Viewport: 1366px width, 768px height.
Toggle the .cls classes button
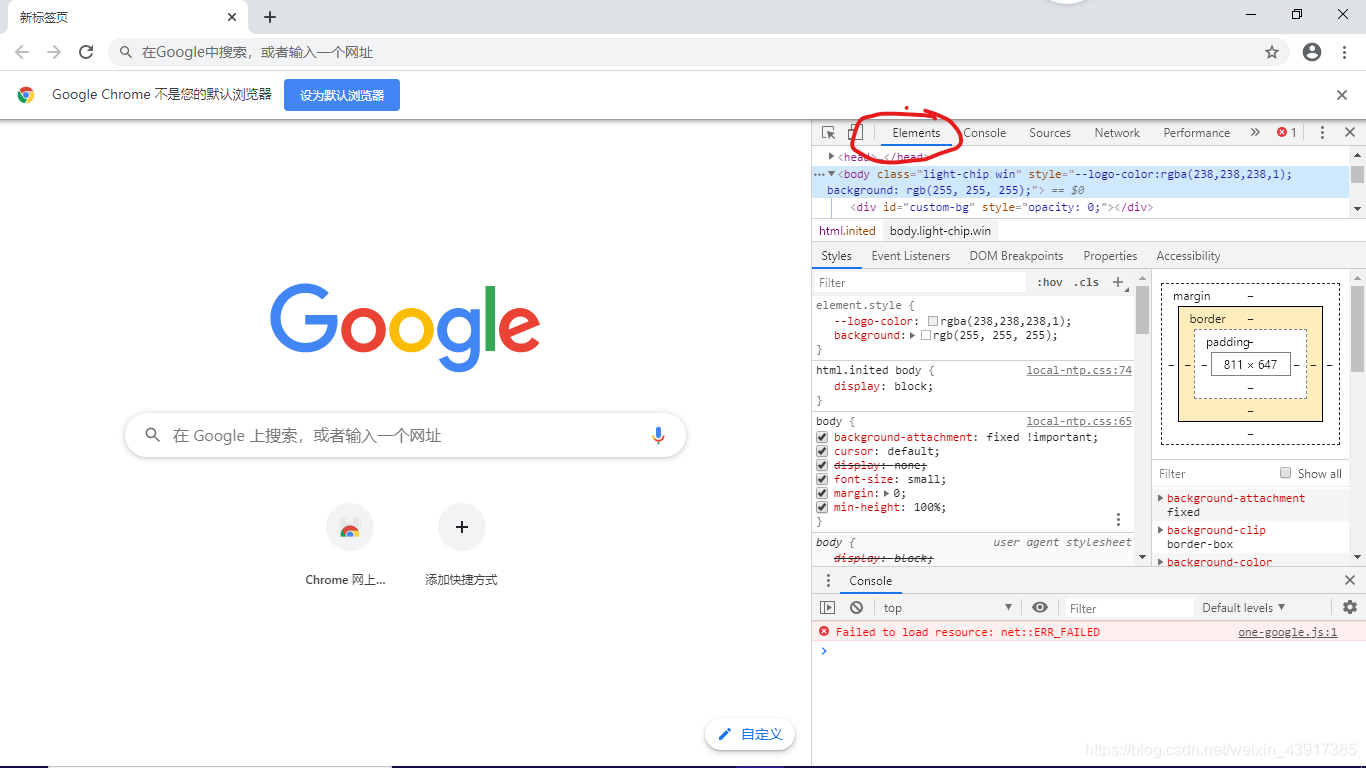[x=1086, y=283]
